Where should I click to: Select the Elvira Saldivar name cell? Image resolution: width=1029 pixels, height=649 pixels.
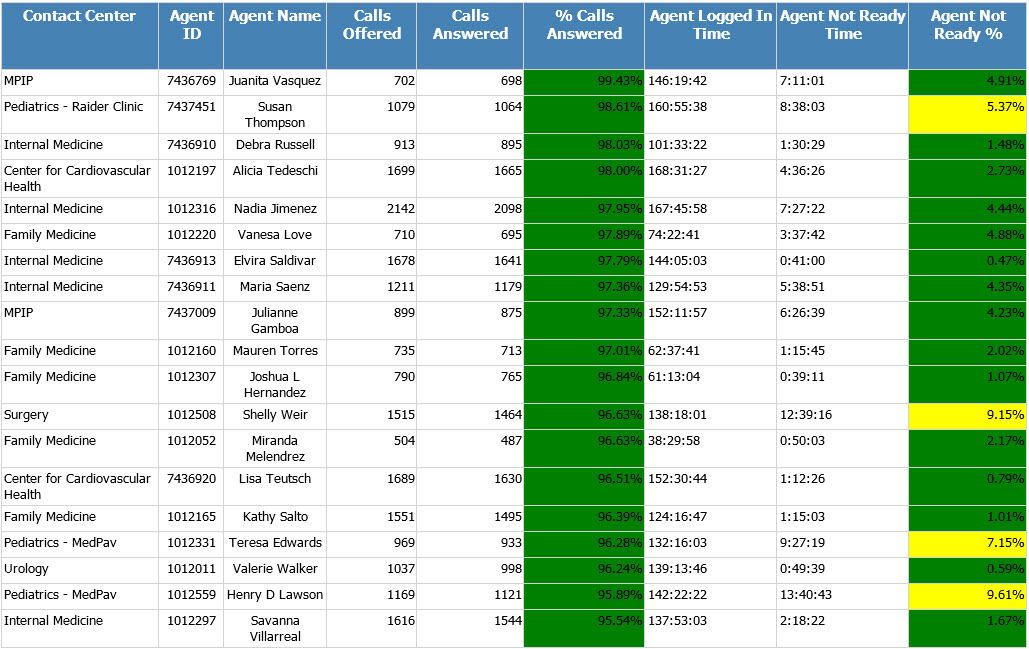[x=275, y=262]
